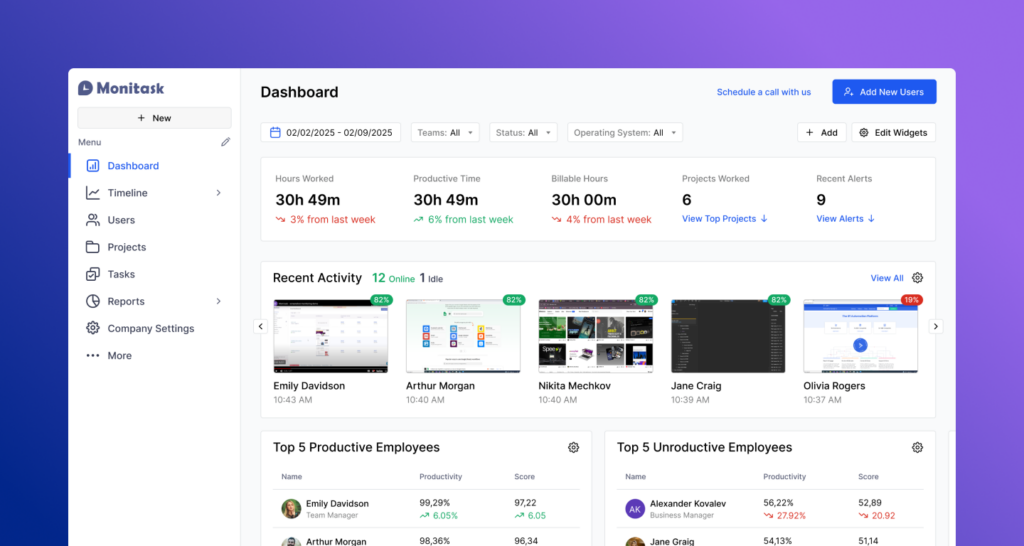Click Alexander Kovalev's AK avatar
The width and height of the screenshot is (1024, 546).
(x=635, y=509)
